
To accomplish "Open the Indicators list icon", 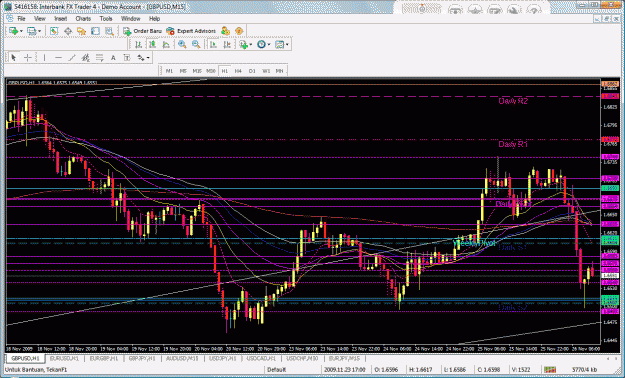I will tap(243, 44).
